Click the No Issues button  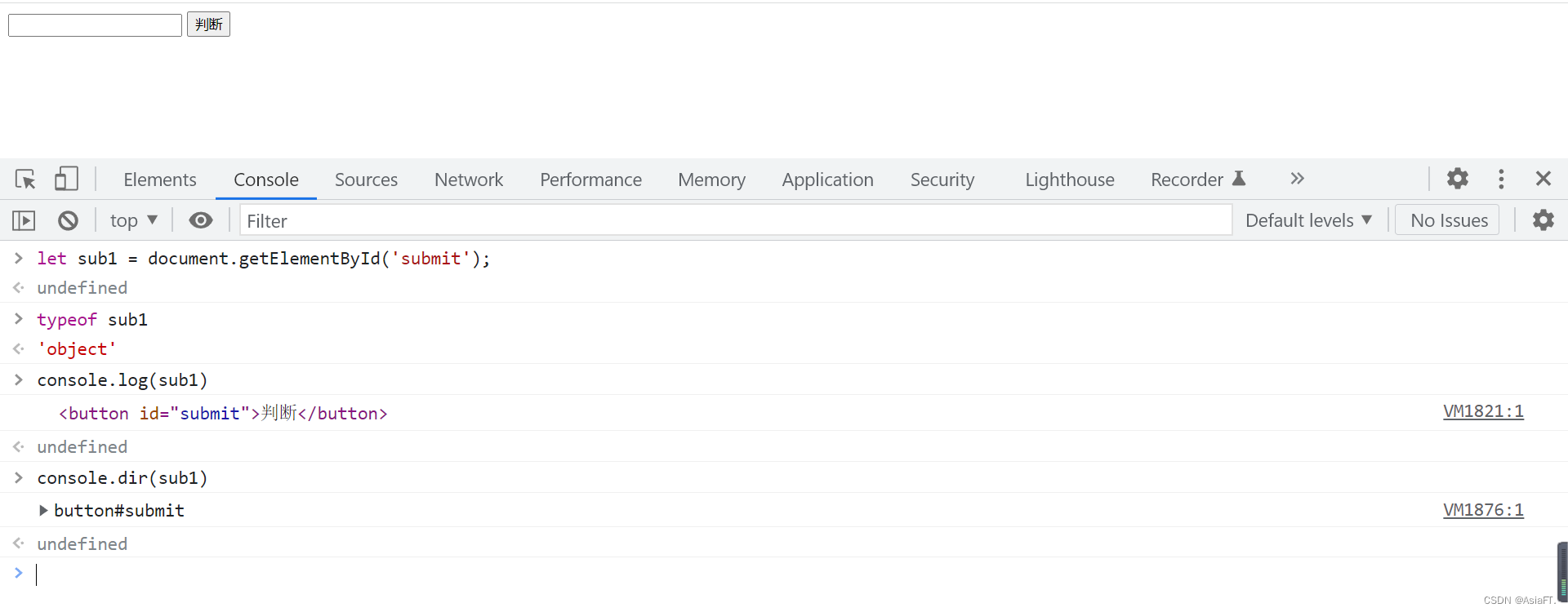tap(1449, 220)
